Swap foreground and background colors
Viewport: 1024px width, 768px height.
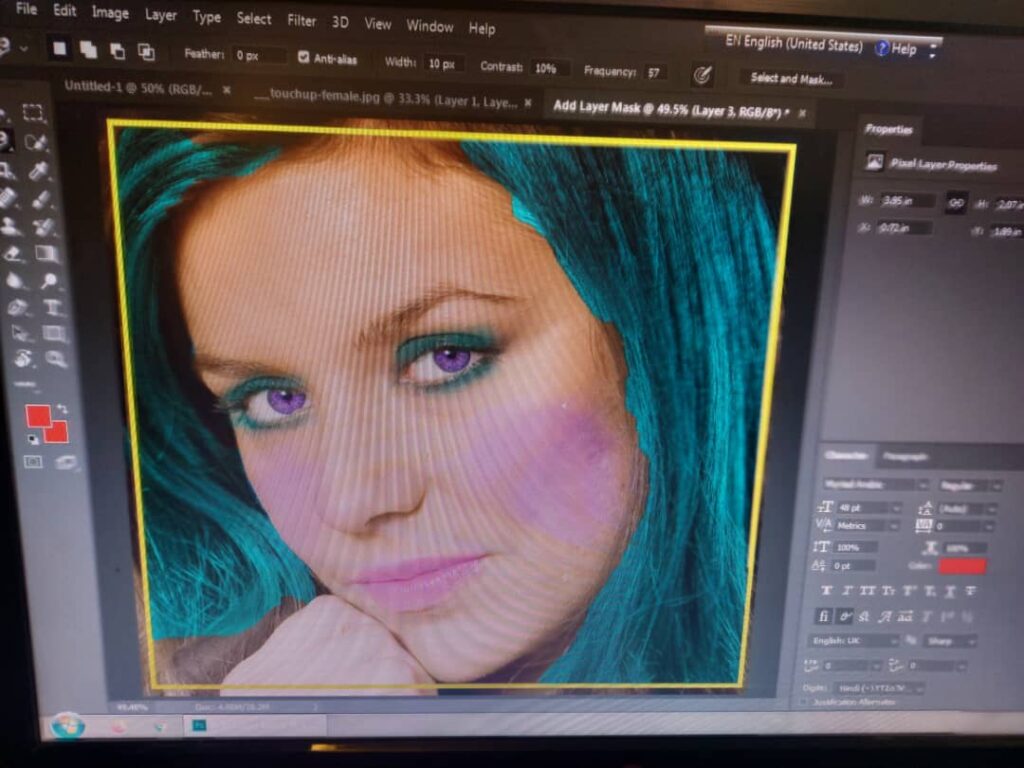(x=63, y=408)
